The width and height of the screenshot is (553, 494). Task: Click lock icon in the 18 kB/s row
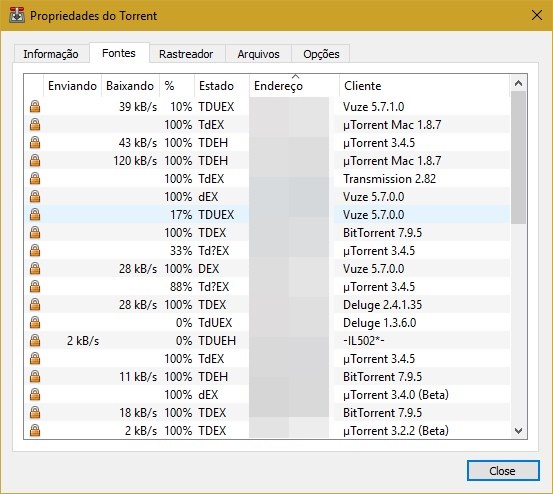[x=35, y=412]
